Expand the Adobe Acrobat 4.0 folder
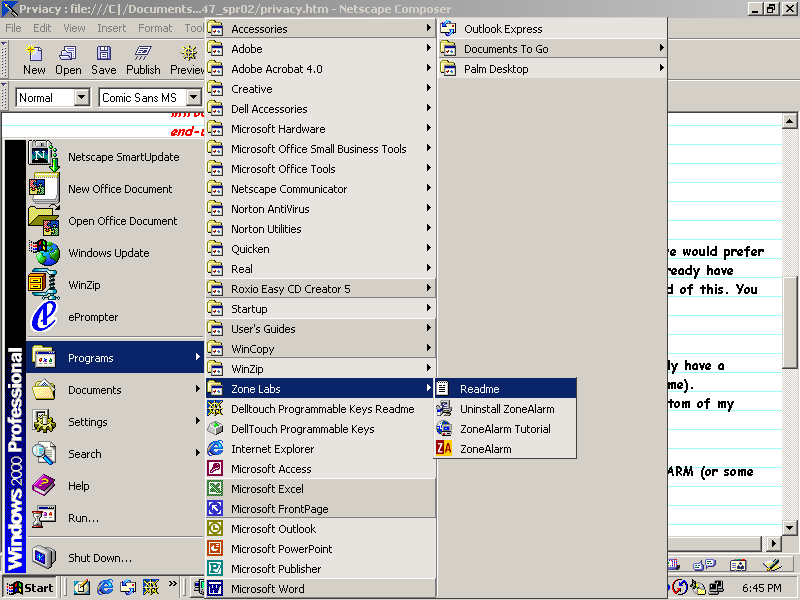The image size is (800, 600). (321, 69)
